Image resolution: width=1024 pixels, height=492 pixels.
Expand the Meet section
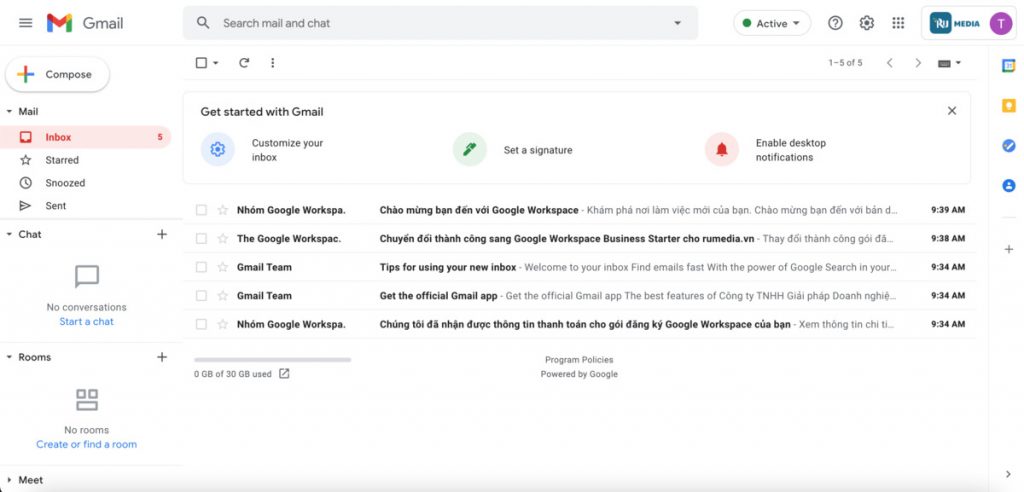coord(9,480)
